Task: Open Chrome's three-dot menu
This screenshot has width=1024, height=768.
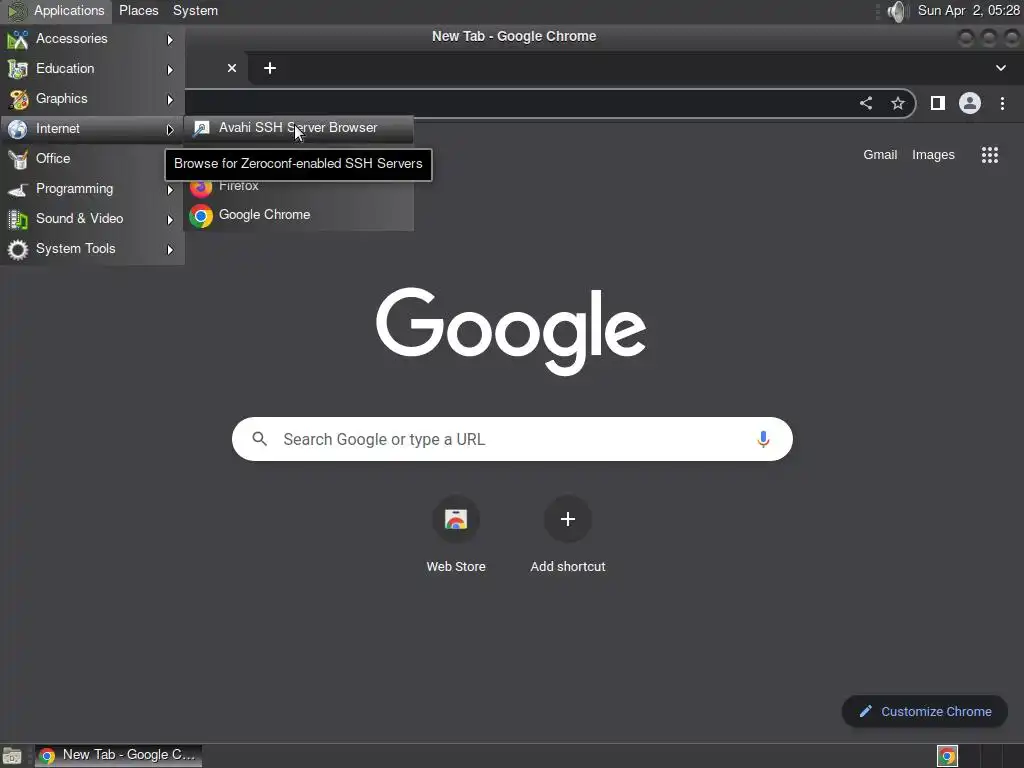Action: 1002,103
